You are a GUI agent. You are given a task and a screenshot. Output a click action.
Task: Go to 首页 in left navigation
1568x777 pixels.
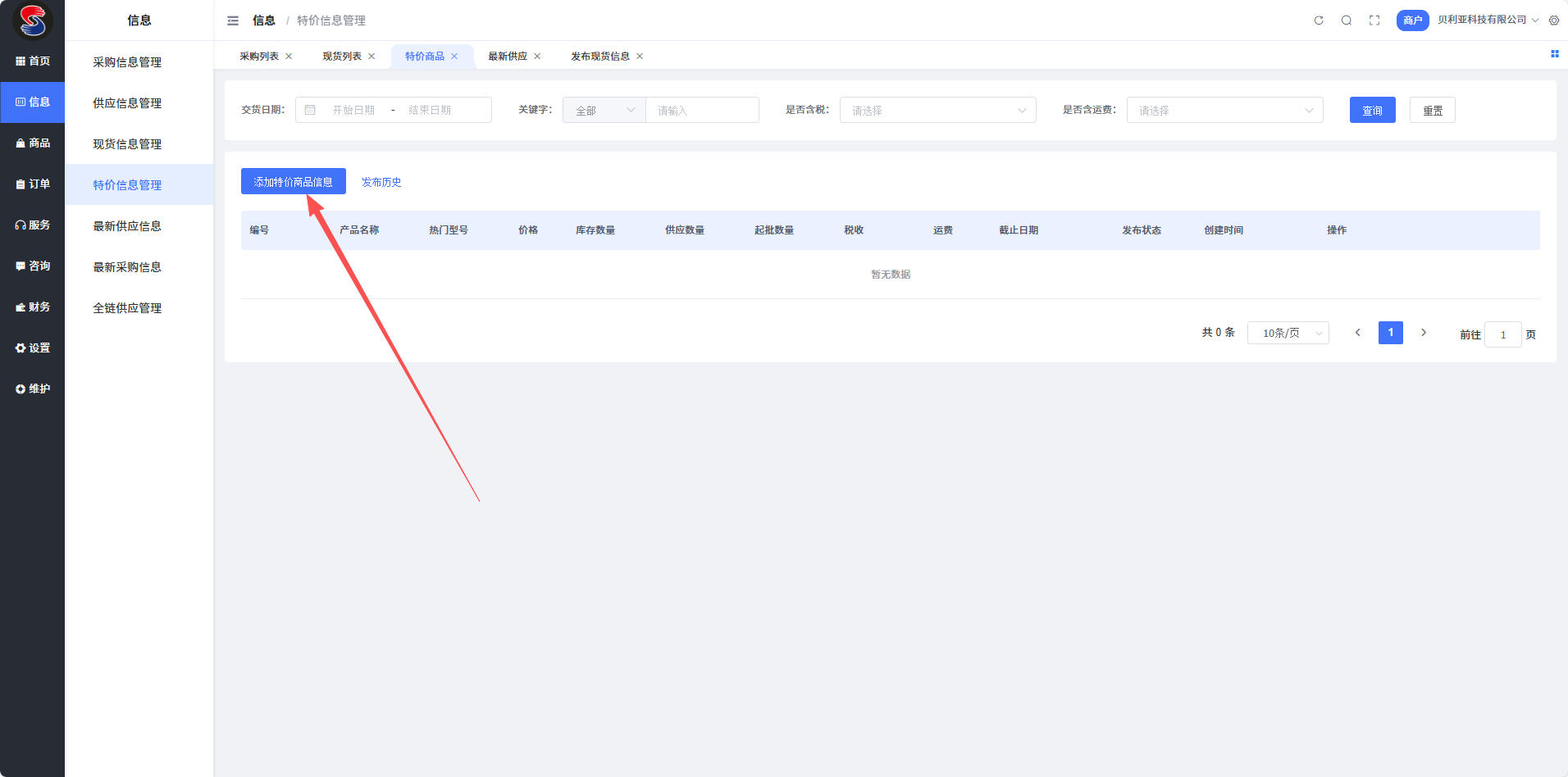33,61
